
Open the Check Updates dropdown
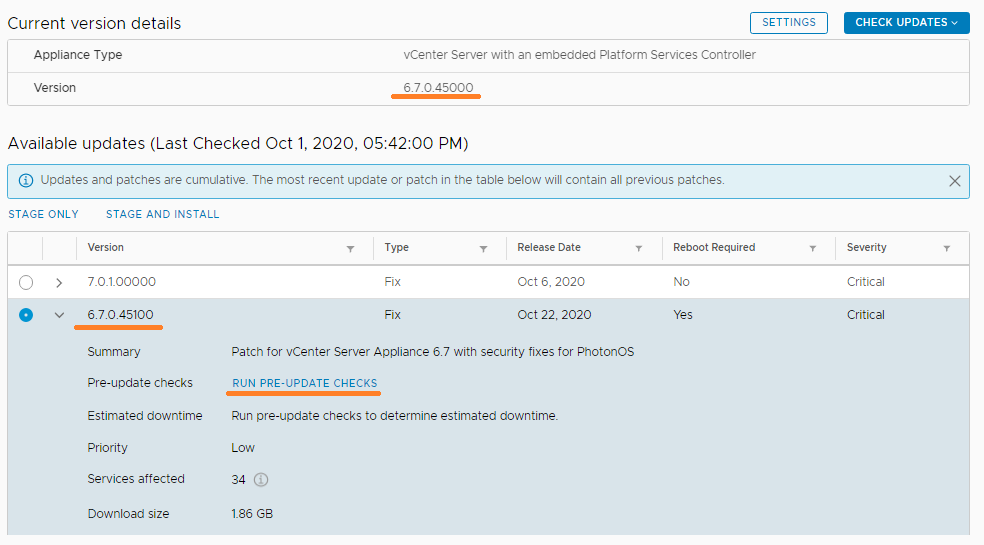coord(906,22)
